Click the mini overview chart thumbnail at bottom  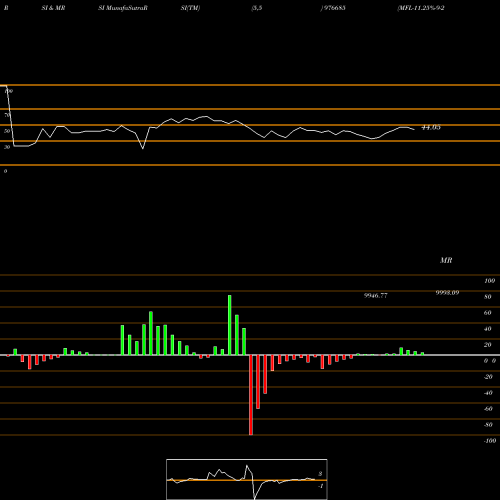tap(247, 479)
